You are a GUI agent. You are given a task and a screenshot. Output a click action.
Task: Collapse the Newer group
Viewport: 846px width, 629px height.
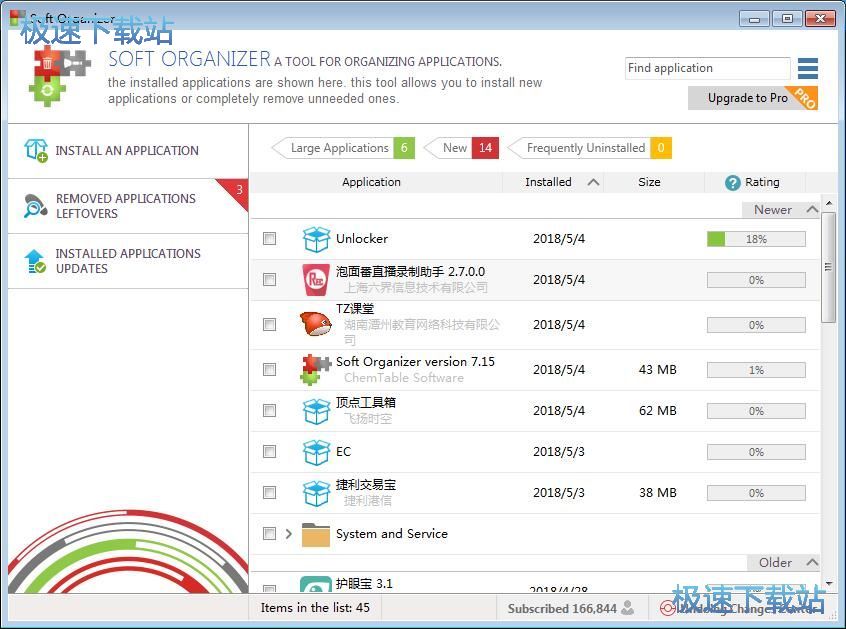click(812, 209)
